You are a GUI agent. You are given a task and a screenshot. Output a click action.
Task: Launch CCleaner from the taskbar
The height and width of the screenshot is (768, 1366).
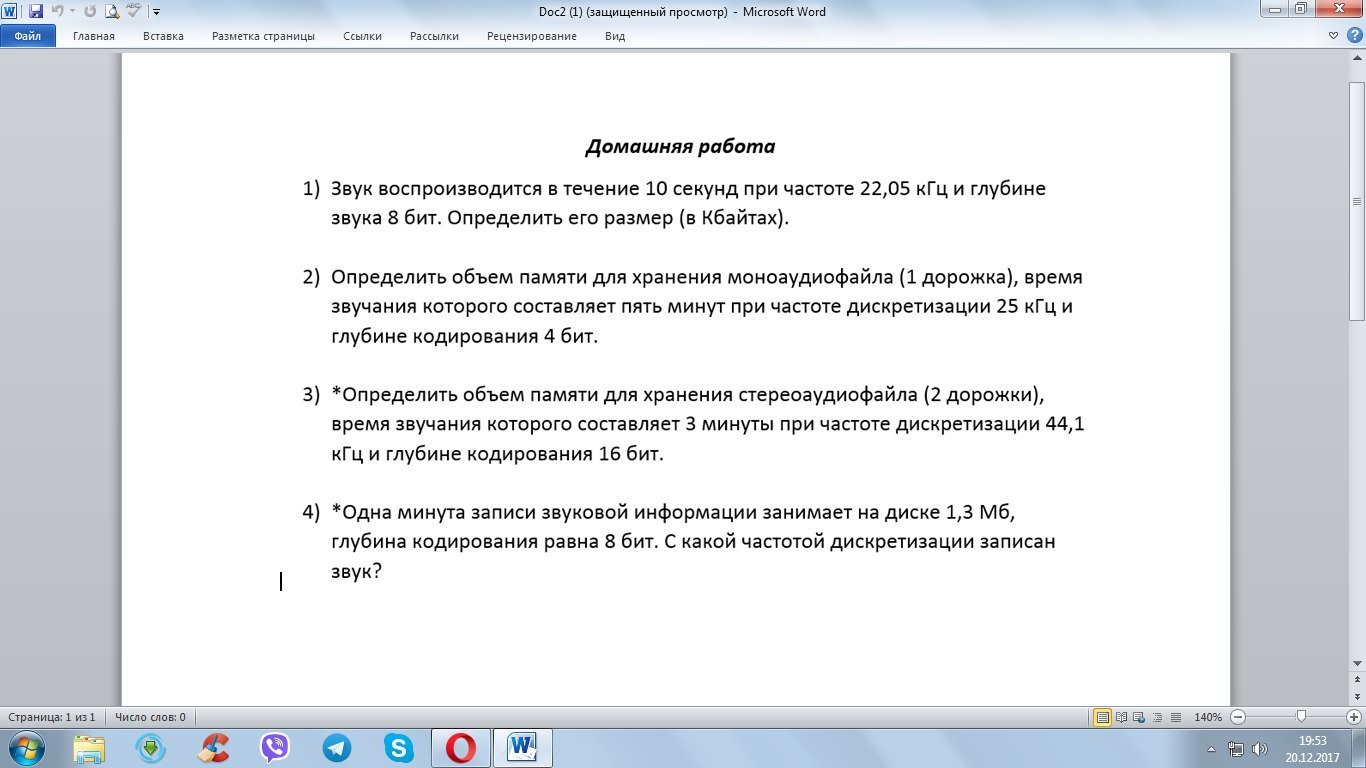pos(213,748)
